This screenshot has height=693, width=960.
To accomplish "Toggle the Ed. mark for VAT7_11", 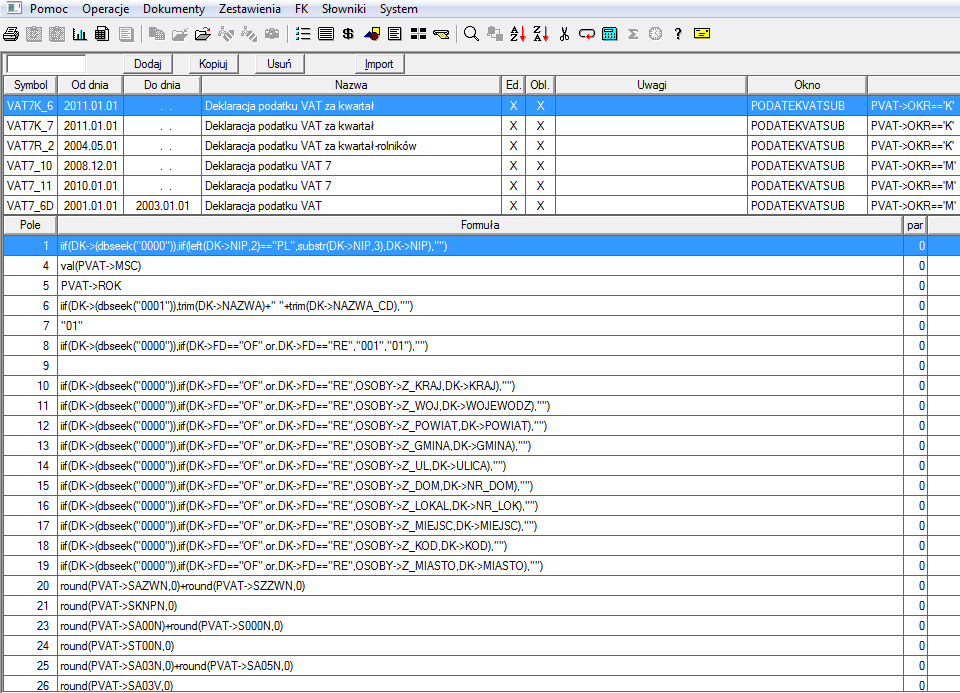I will [x=513, y=186].
